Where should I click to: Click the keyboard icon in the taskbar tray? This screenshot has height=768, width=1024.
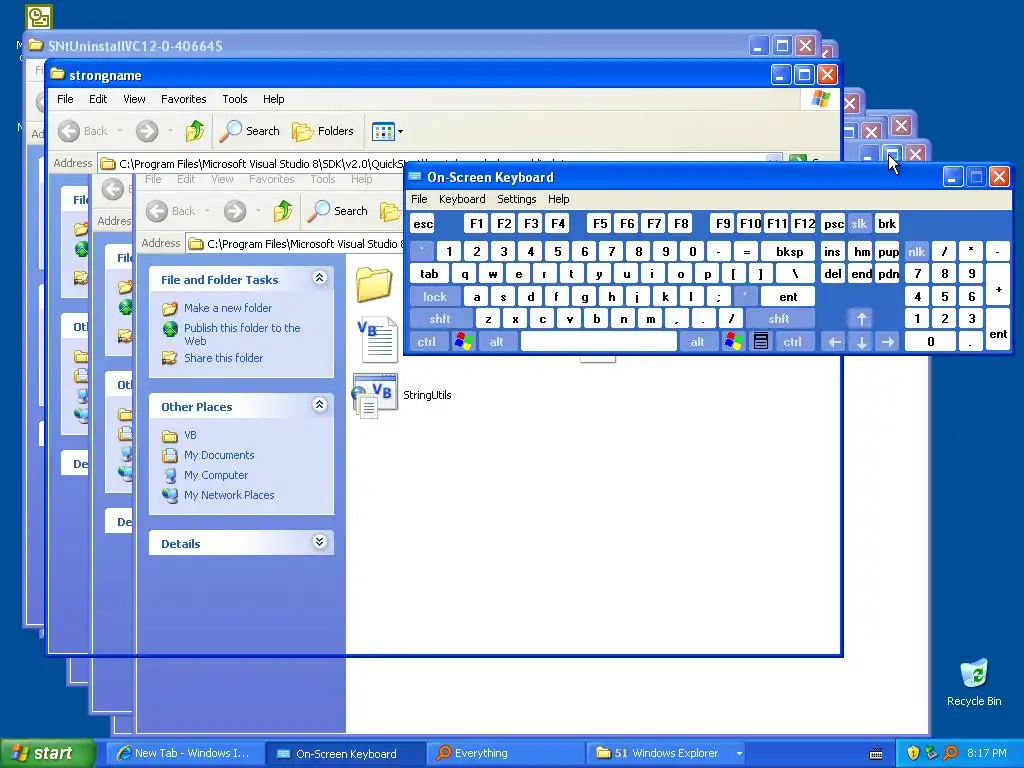876,754
